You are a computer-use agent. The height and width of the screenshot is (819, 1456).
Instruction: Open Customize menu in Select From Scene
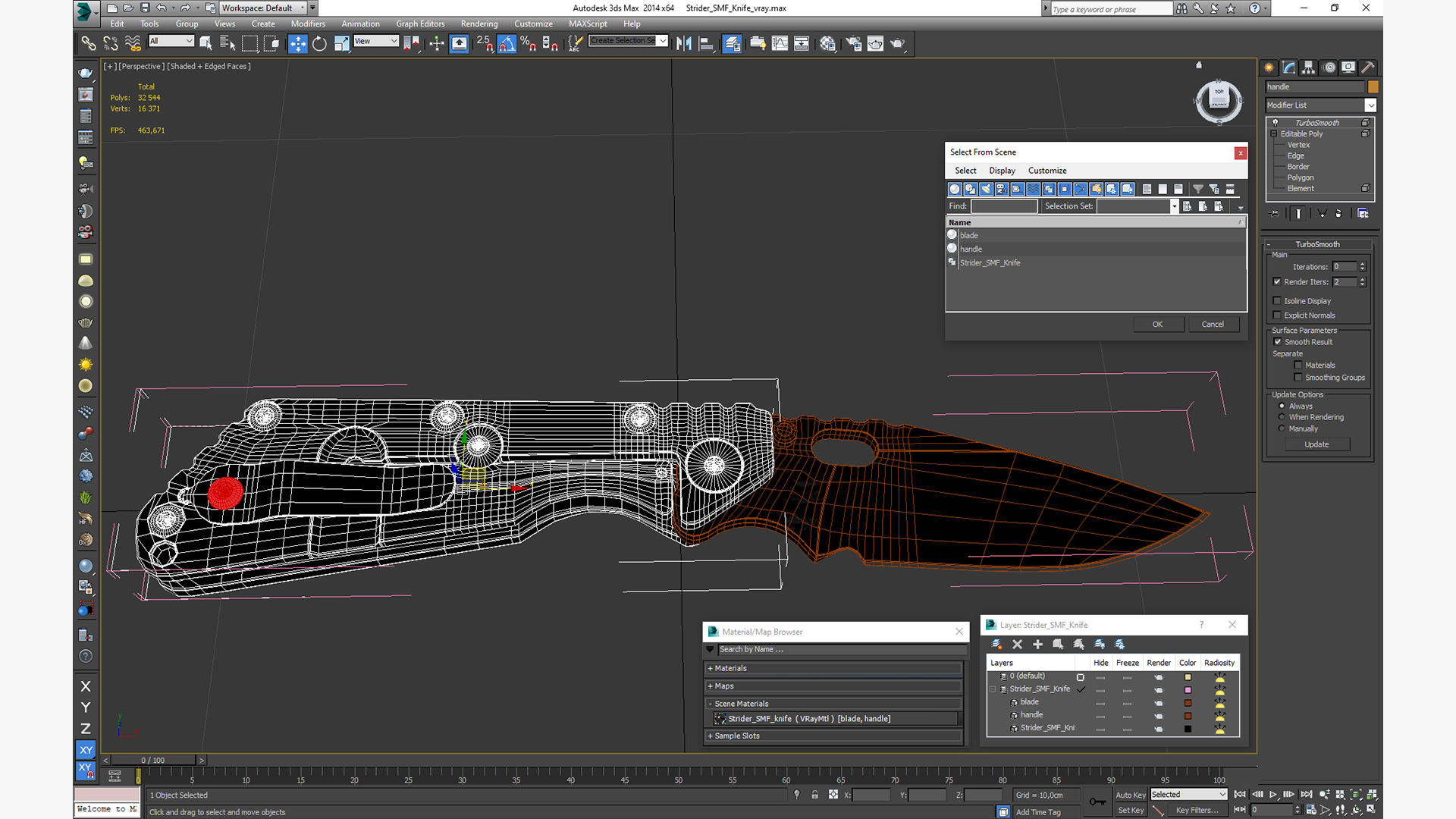(x=1047, y=171)
